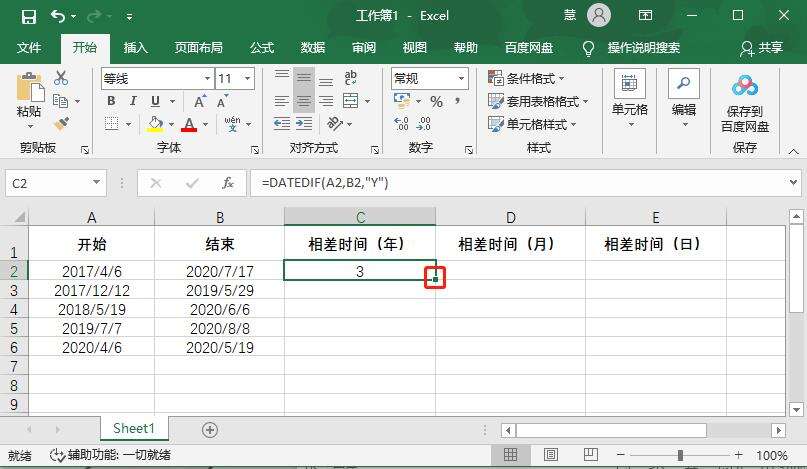Align text to top
The width and height of the screenshot is (807, 469).
point(282,77)
